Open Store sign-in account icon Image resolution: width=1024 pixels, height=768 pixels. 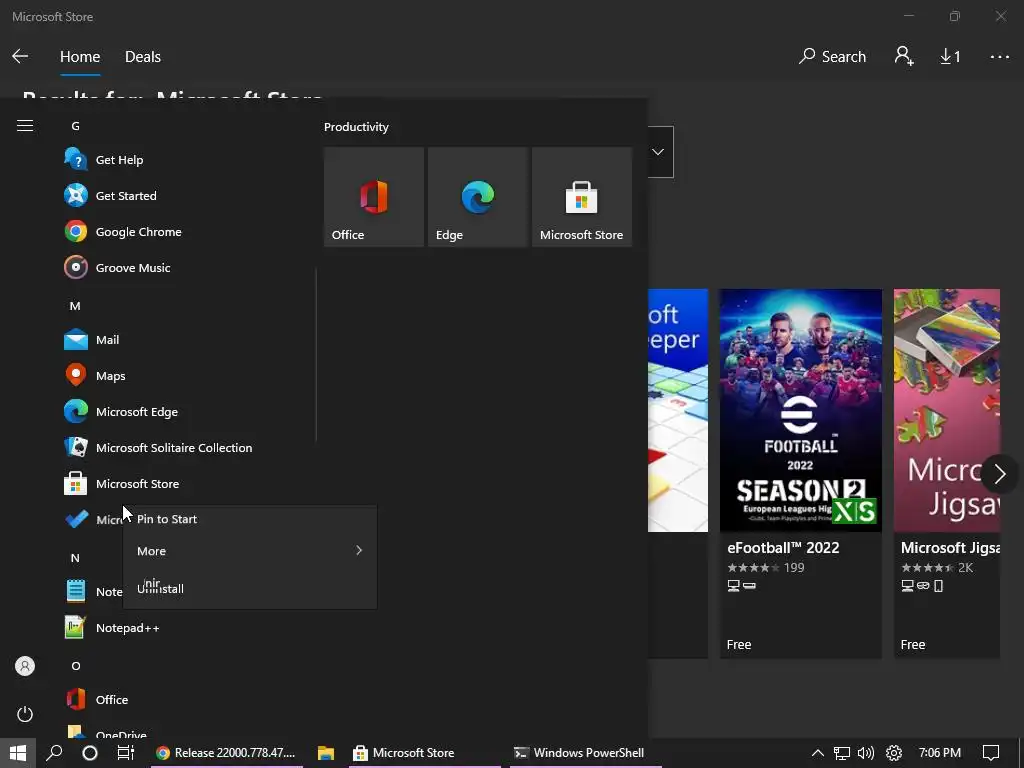point(904,56)
